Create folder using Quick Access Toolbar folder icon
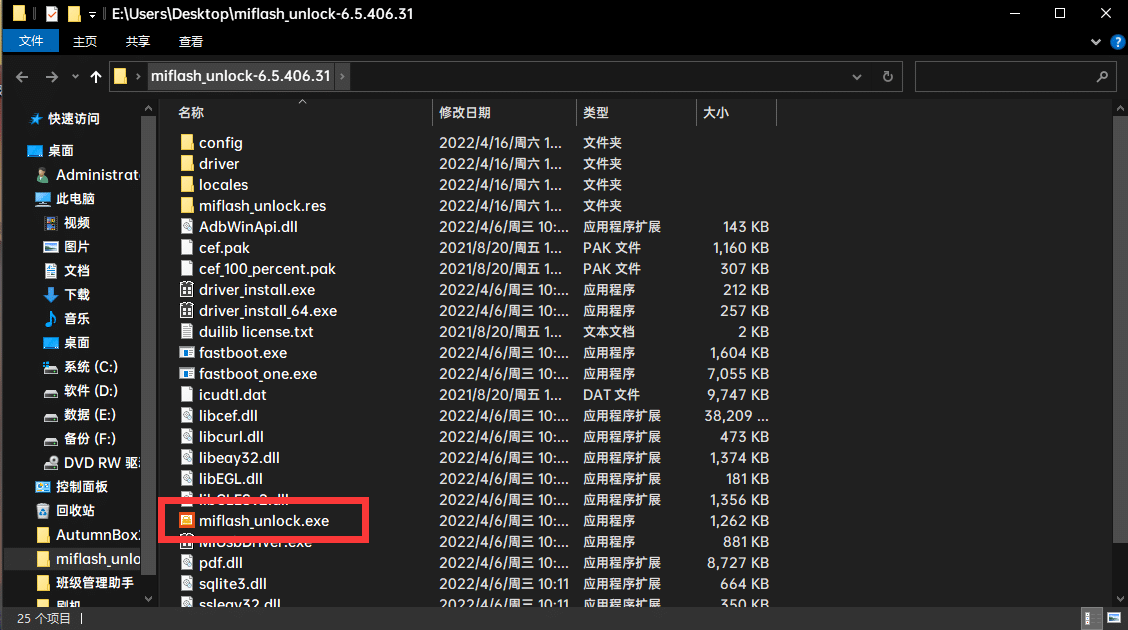1128x630 pixels. point(73,13)
